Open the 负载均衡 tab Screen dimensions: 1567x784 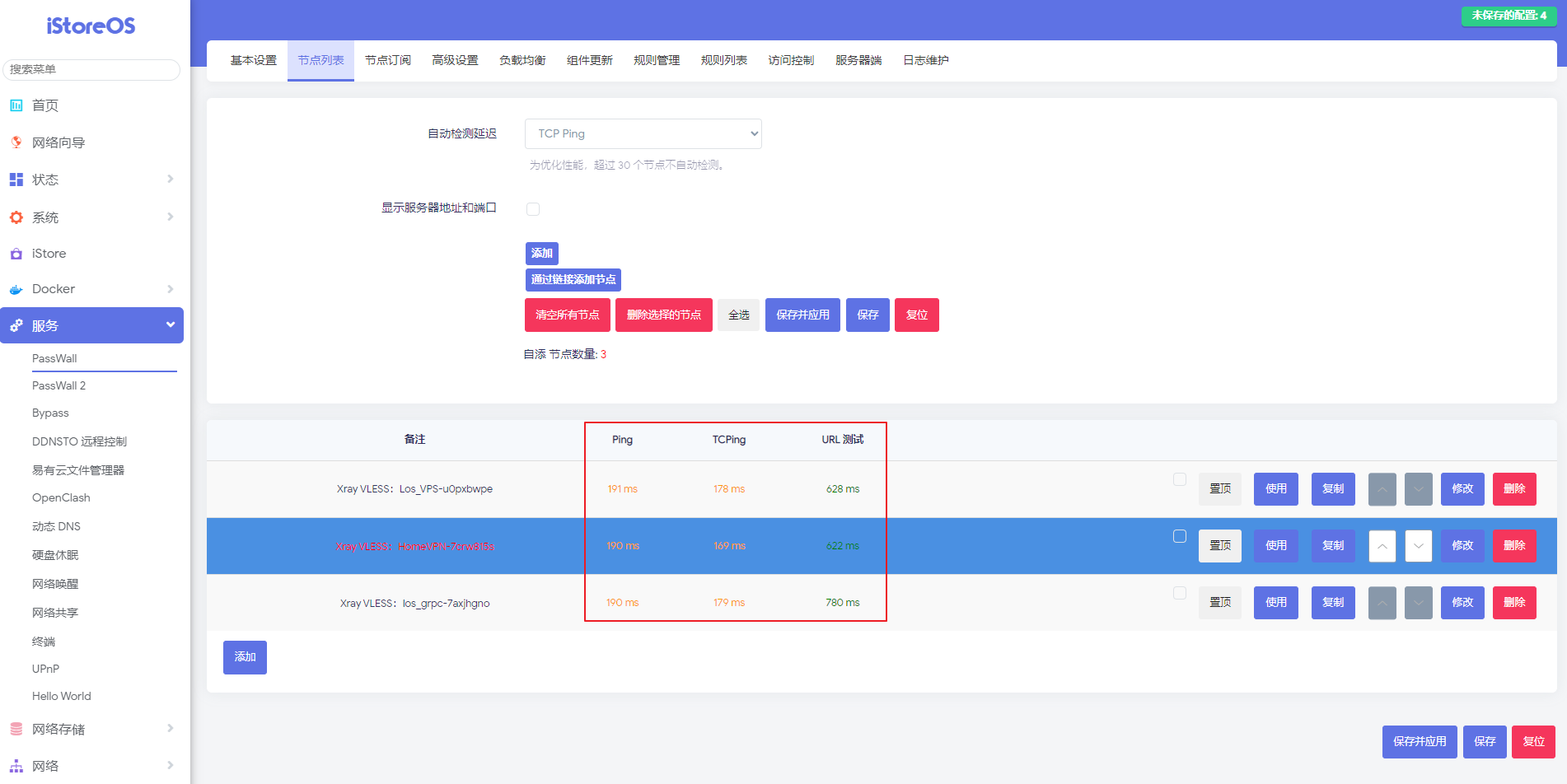[x=522, y=60]
